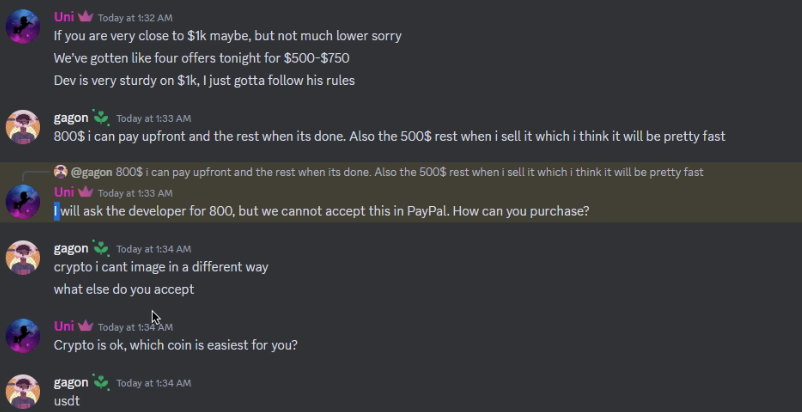Image resolution: width=802 pixels, height=412 pixels.
Task: Click Uni's username above "Crypto is ok"
Action: click(x=63, y=326)
